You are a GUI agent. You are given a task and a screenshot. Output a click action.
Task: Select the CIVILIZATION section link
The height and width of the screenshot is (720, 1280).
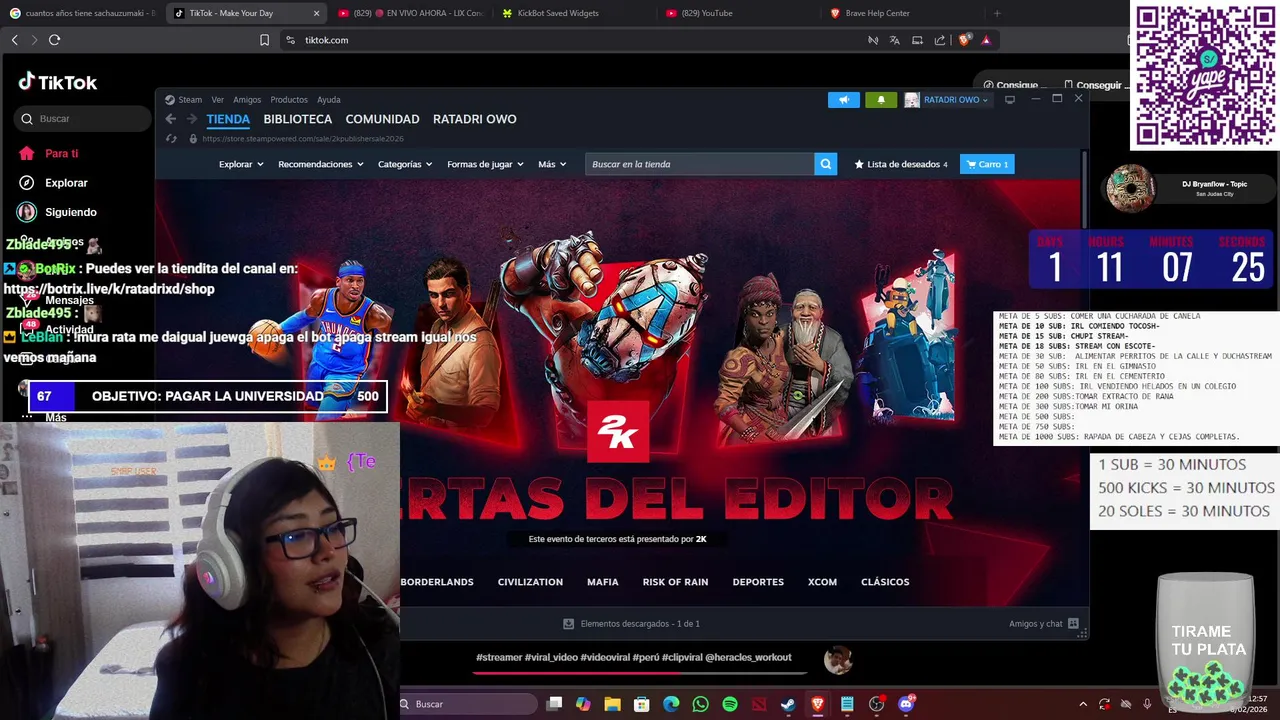pyautogui.click(x=530, y=582)
